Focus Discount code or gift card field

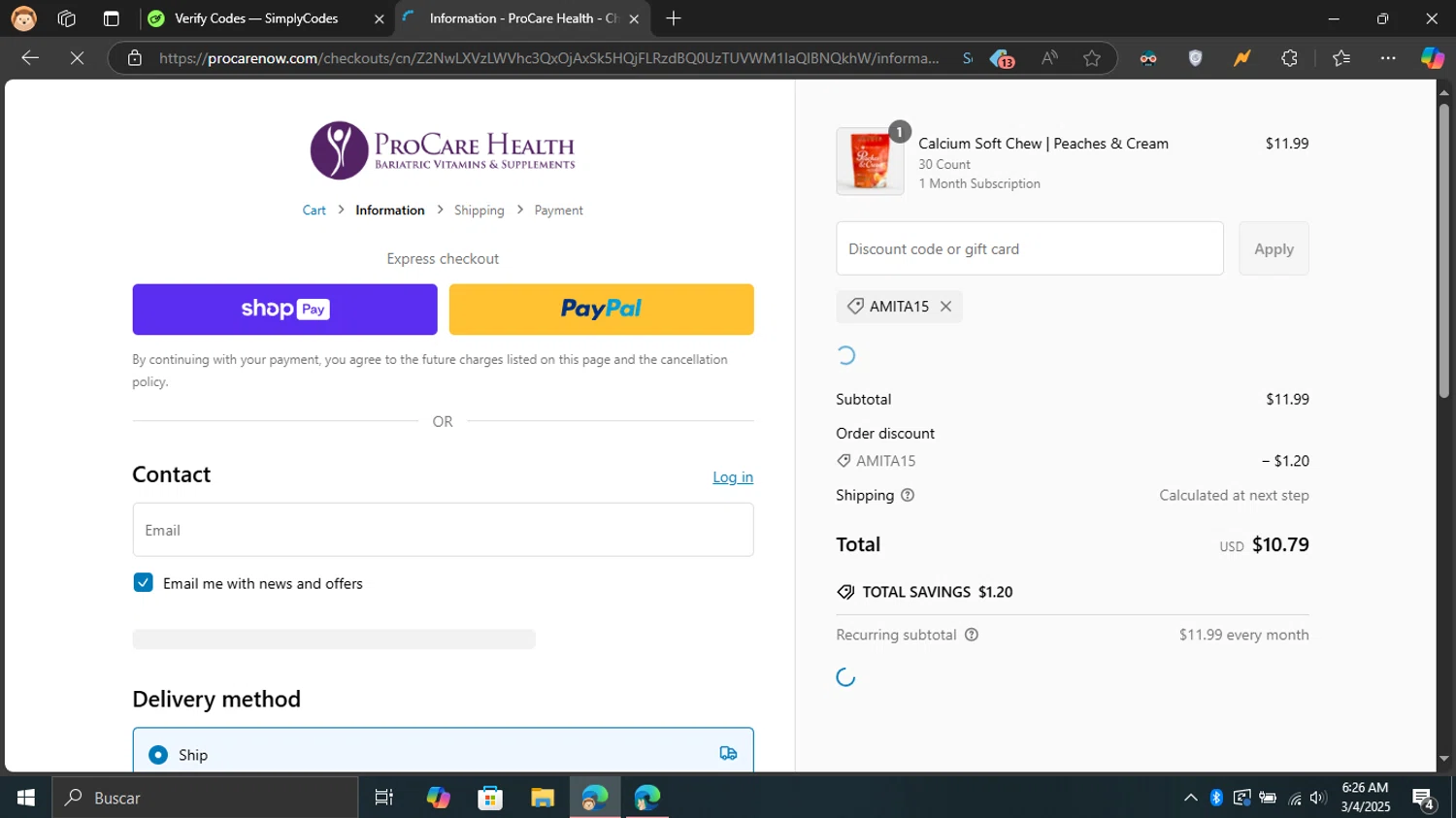(1030, 248)
